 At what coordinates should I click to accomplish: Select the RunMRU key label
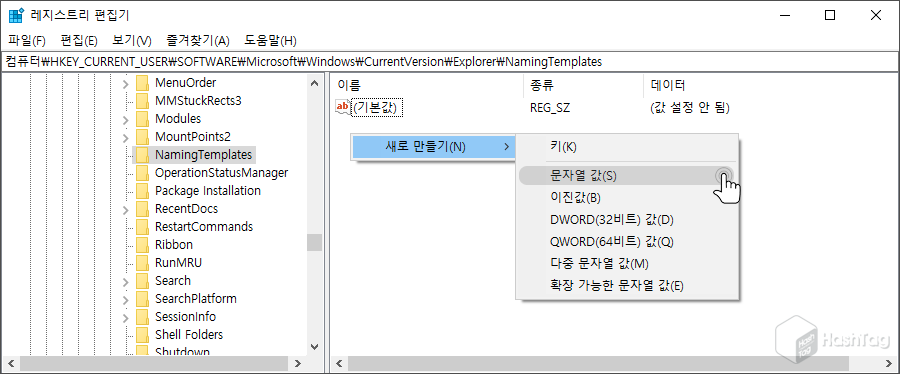click(179, 263)
